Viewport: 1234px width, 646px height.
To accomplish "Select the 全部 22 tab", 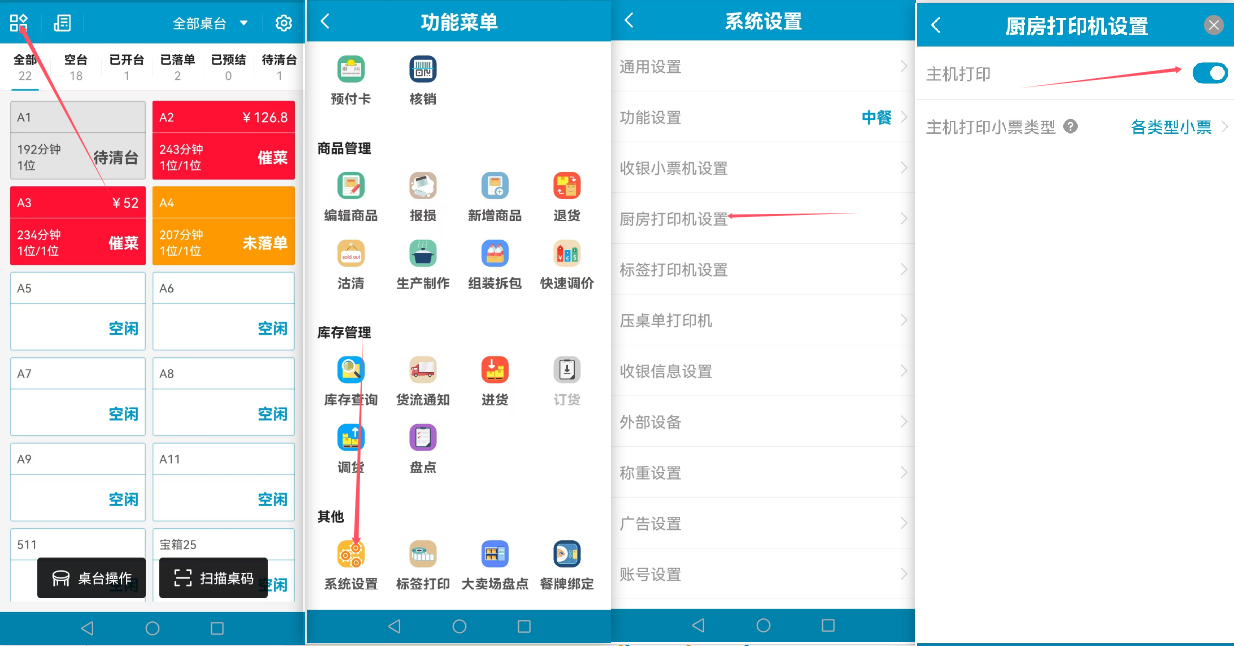I will click(25, 68).
